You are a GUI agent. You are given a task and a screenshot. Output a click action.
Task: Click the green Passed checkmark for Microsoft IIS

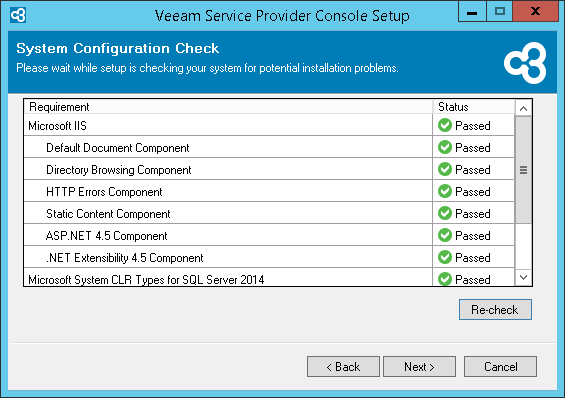[445, 125]
